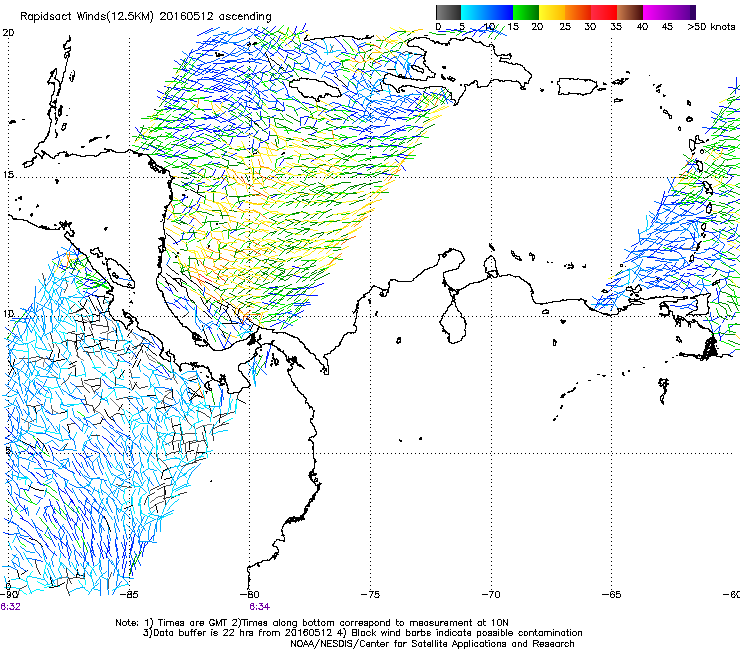
Task: Click the legend tick label '40'
Action: pos(642,26)
